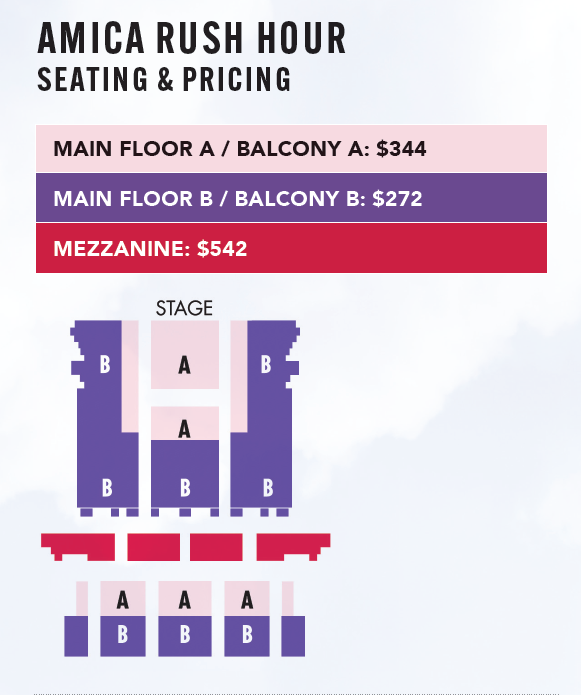Click the far right red mezzanine block
The image size is (581, 695).
(293, 547)
